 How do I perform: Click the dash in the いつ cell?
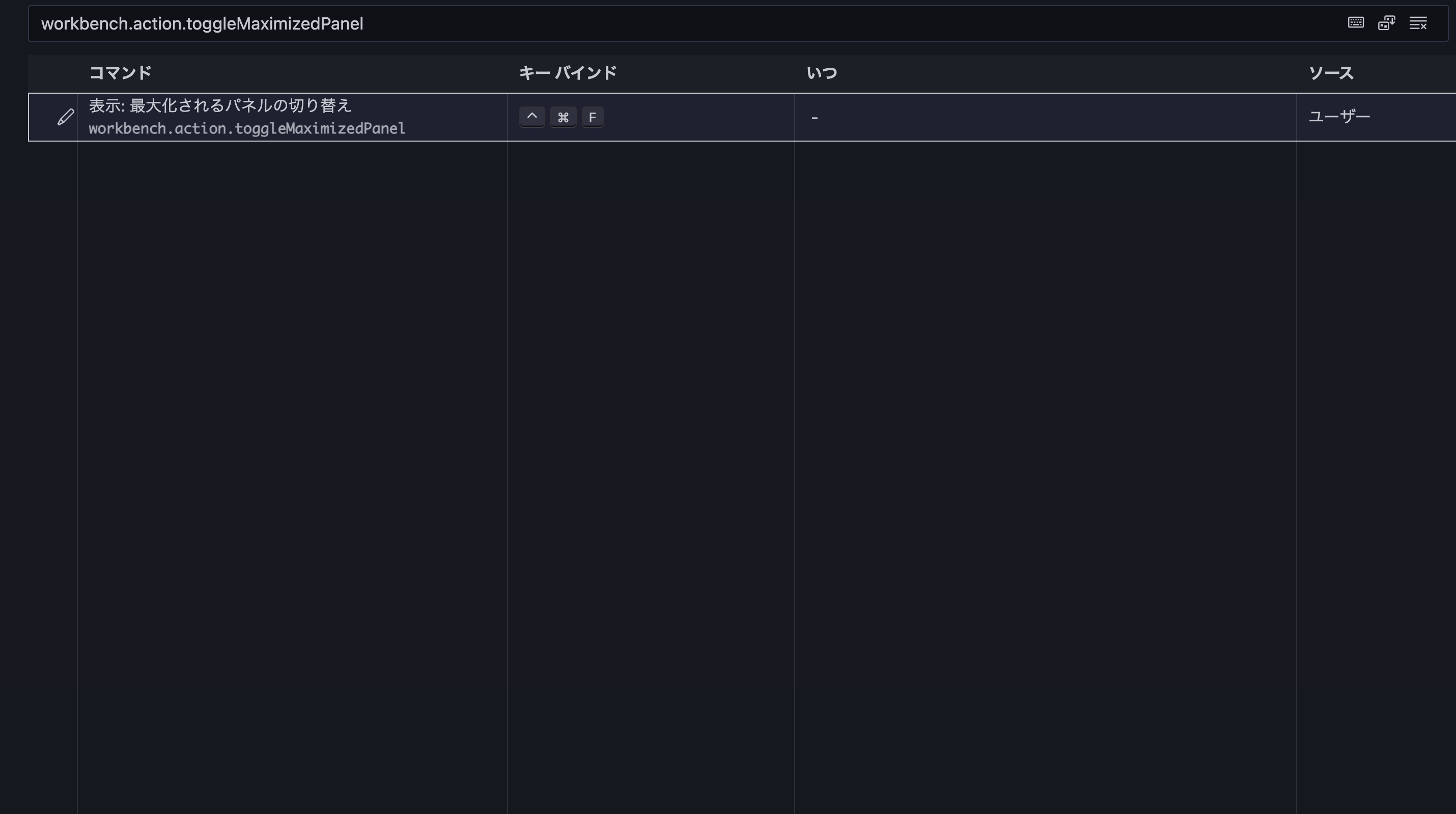point(815,118)
